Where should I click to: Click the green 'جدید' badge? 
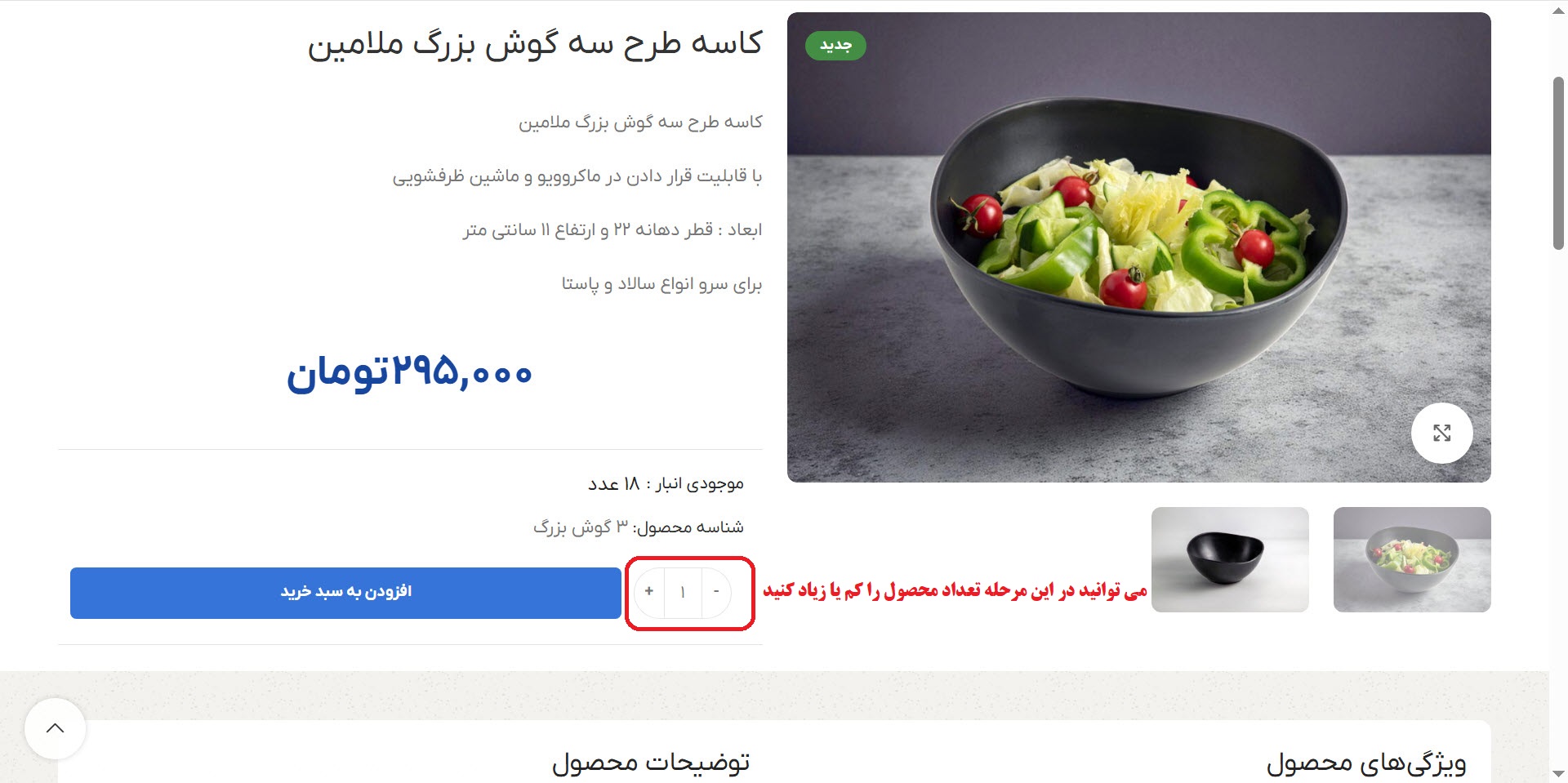835,46
